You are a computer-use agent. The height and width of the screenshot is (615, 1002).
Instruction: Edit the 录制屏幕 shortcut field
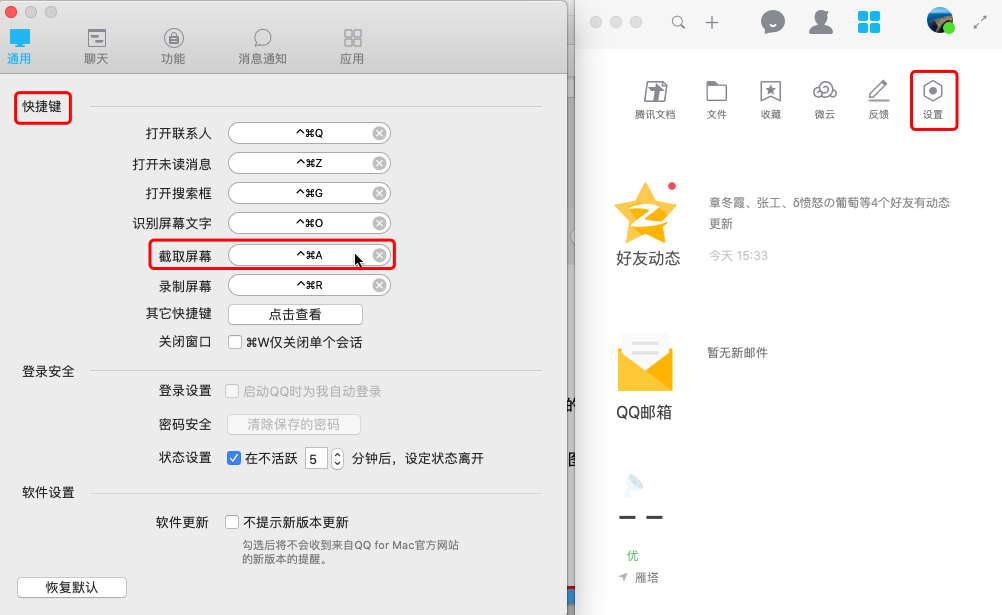[x=309, y=285]
